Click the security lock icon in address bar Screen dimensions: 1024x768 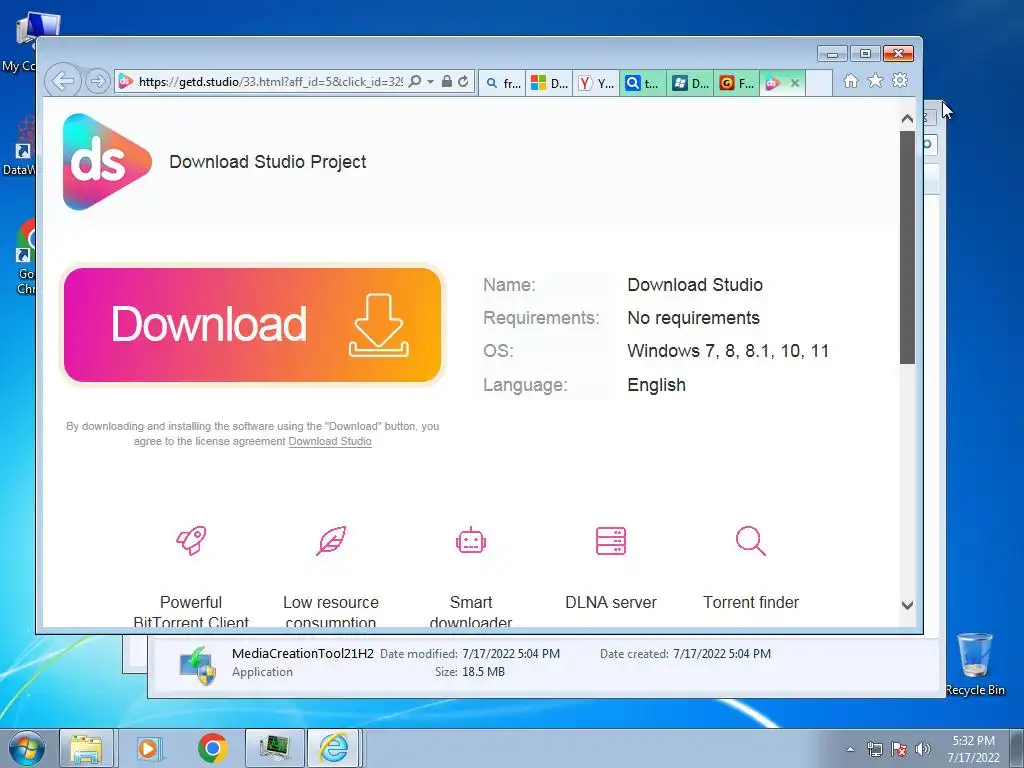pos(447,82)
